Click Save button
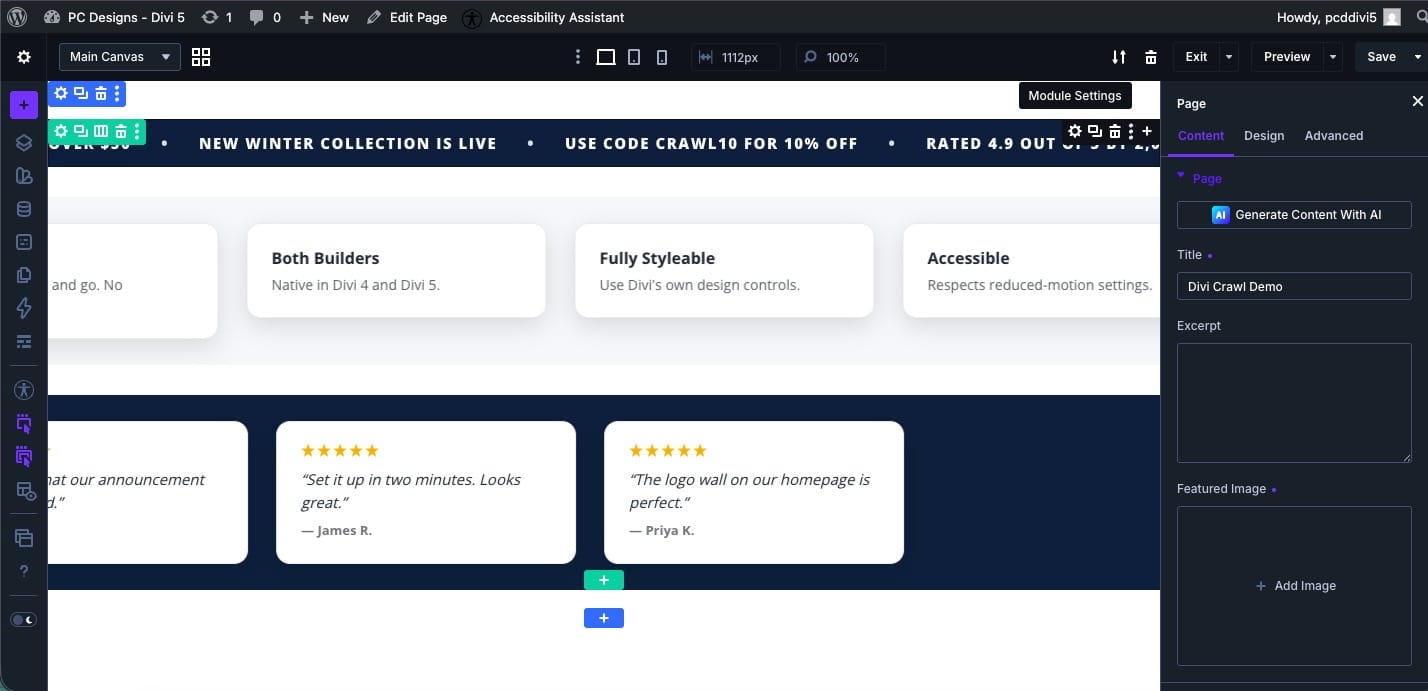This screenshot has height=691, width=1428. tap(1381, 57)
